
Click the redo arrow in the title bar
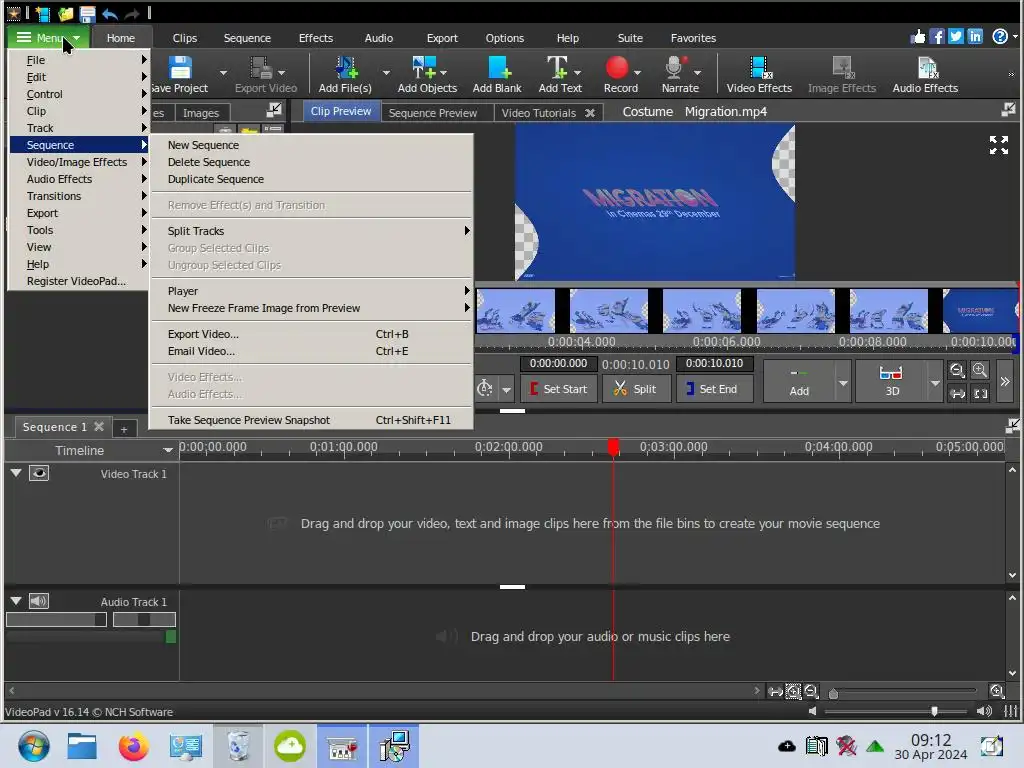pyautogui.click(x=132, y=13)
